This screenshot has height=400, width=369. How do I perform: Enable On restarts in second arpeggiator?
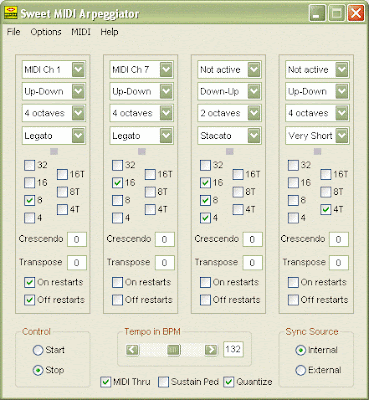pos(117,282)
